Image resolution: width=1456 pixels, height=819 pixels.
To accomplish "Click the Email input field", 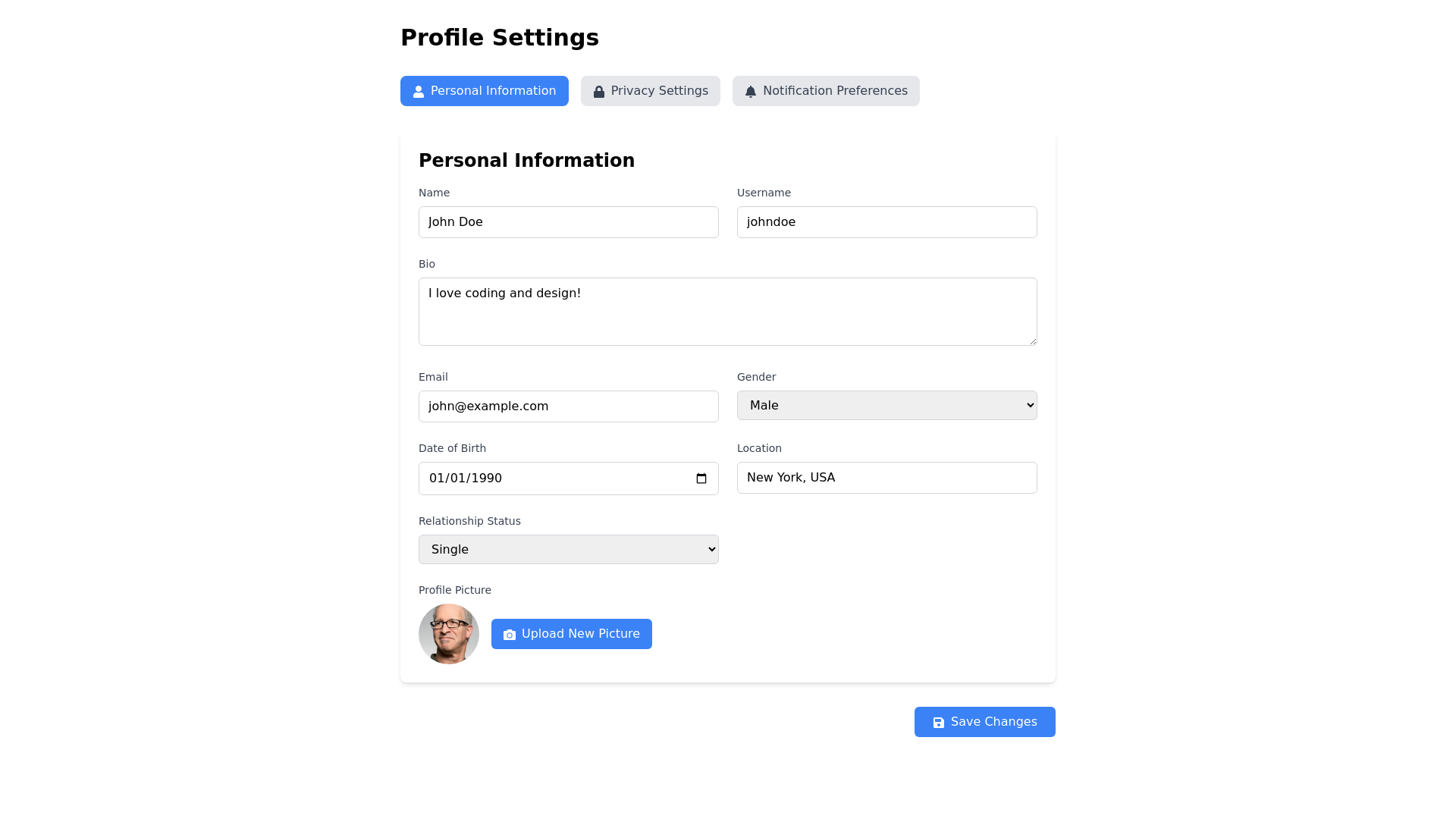I will point(568,406).
